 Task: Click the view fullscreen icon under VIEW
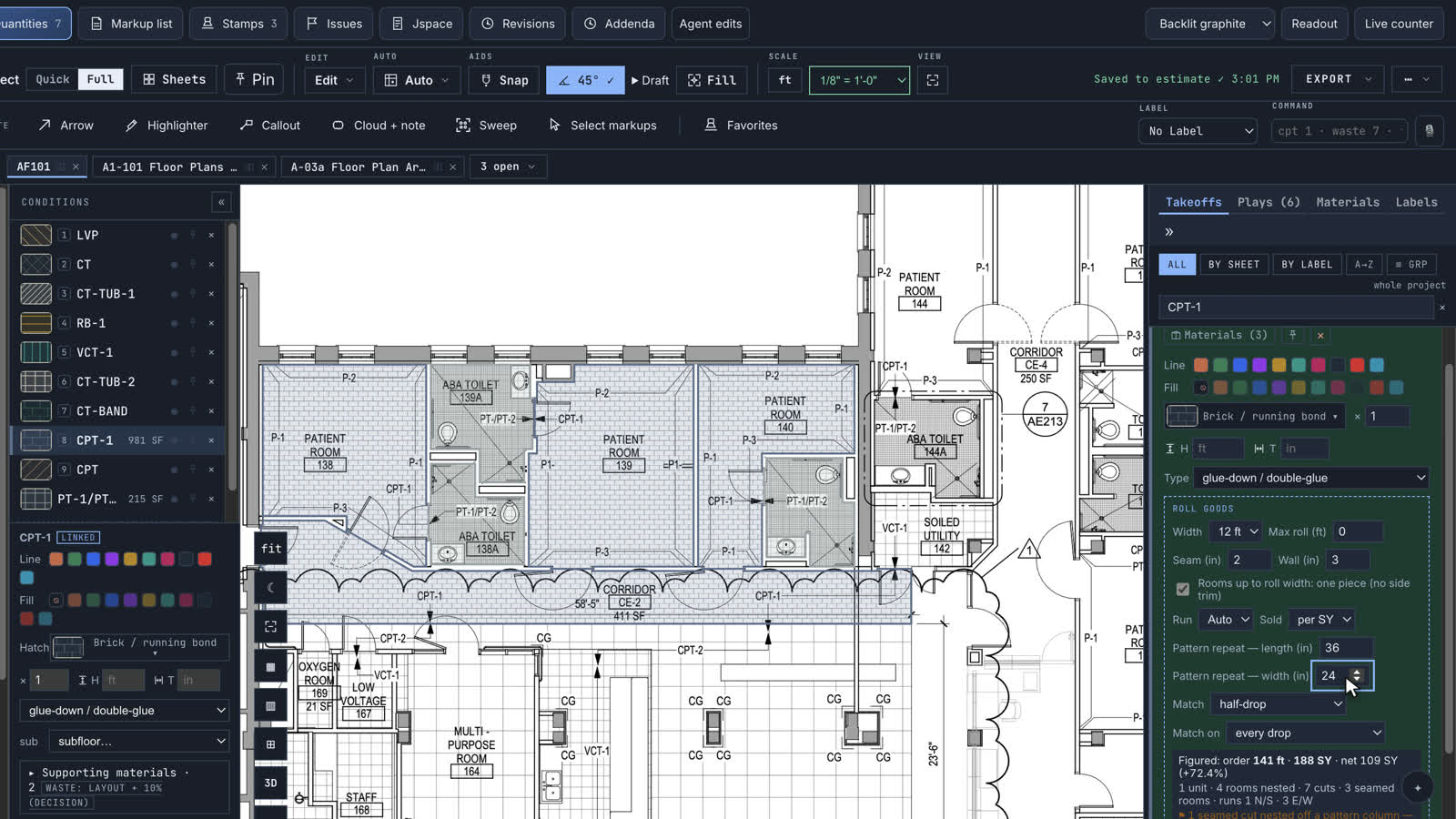pos(932,80)
